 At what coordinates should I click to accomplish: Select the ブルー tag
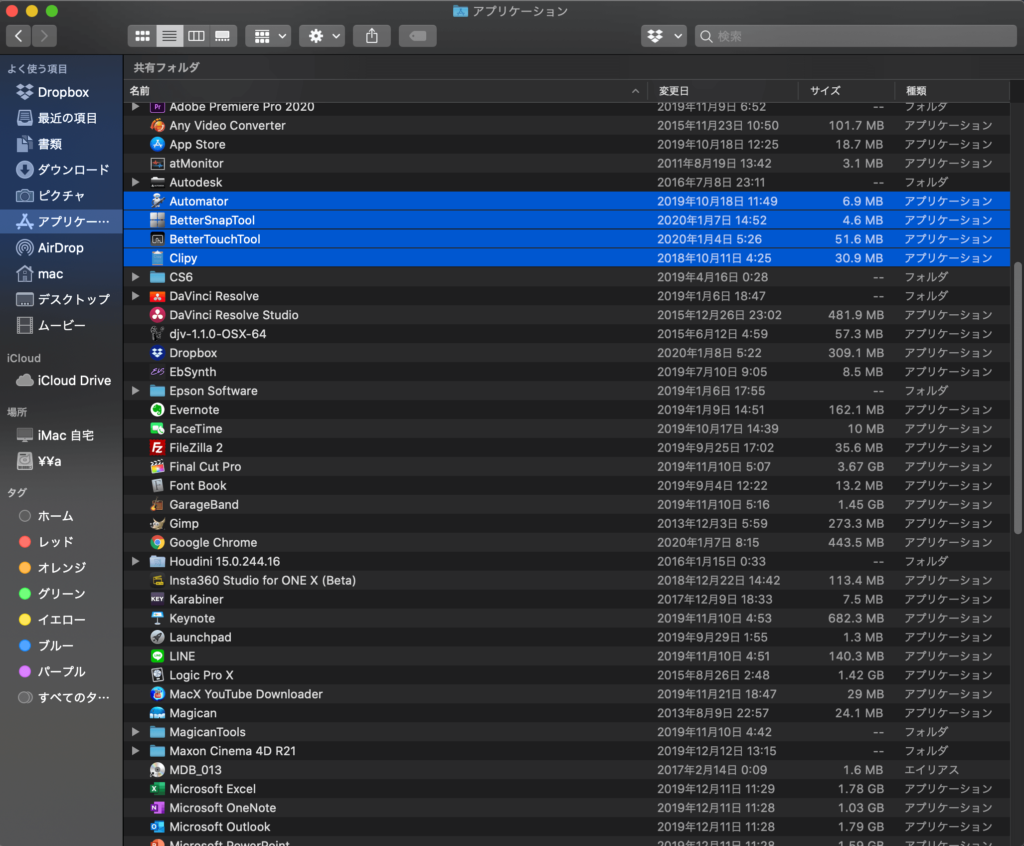[61, 645]
